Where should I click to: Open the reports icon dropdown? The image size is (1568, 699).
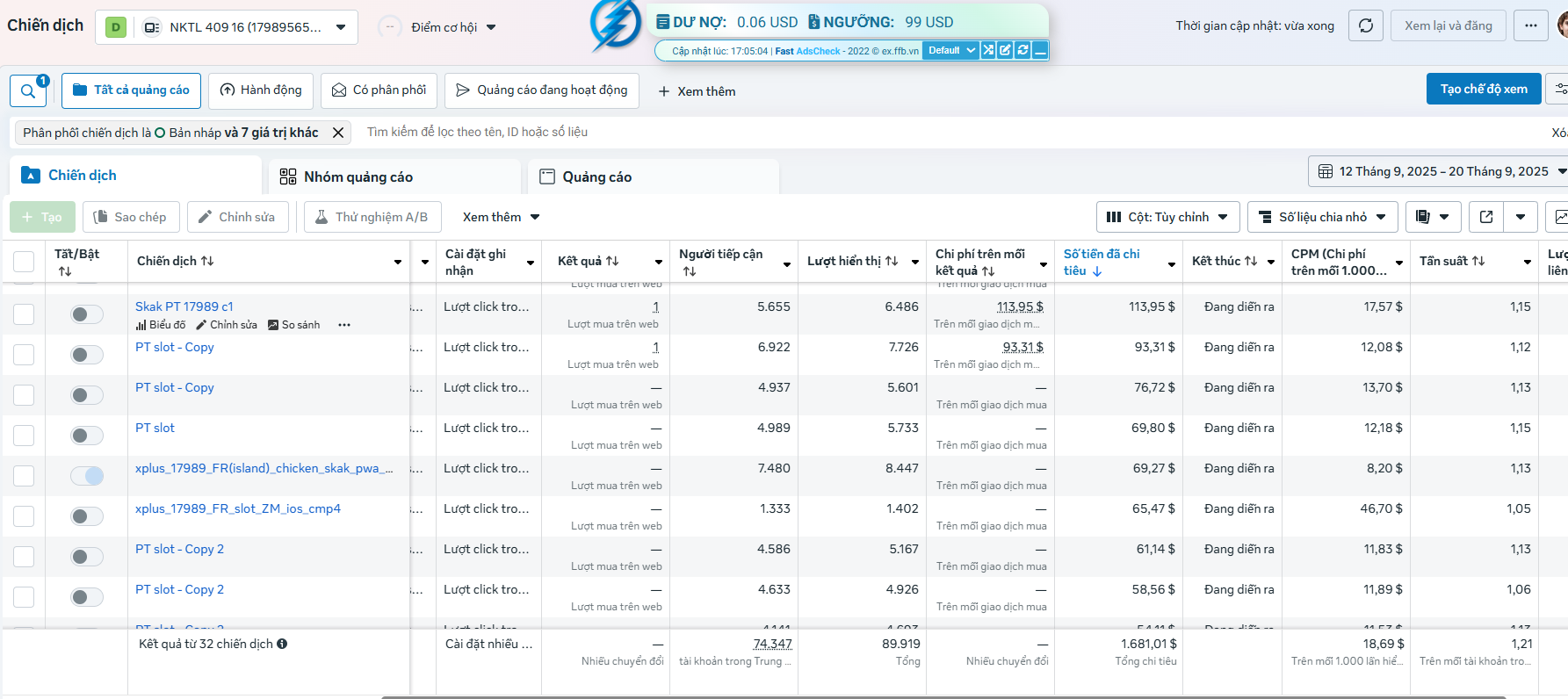[1434, 217]
